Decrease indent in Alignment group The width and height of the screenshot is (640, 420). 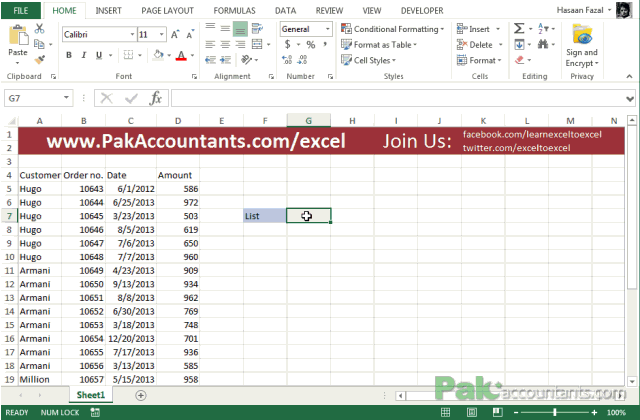pos(210,60)
